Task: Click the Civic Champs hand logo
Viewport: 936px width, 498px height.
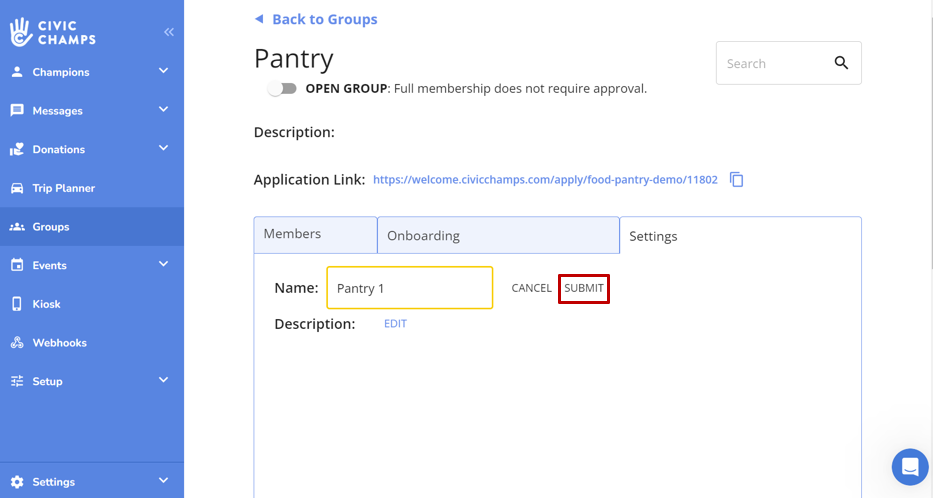Action: 21,32
